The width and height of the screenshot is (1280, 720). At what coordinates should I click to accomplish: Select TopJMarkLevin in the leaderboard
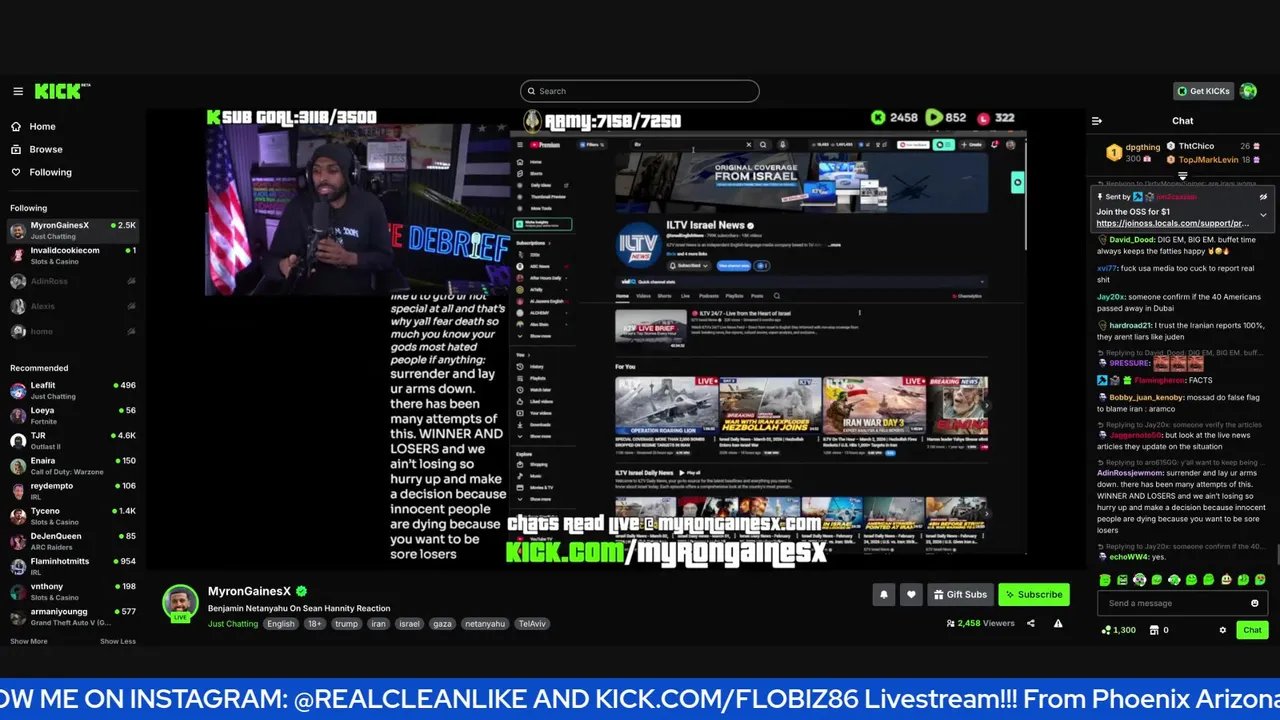(x=1208, y=160)
